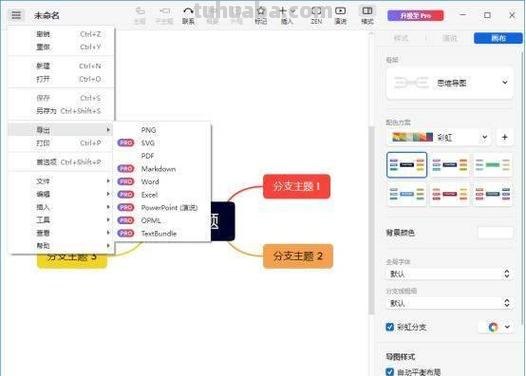Click the background color (背景颜色) swatch

coord(495,232)
